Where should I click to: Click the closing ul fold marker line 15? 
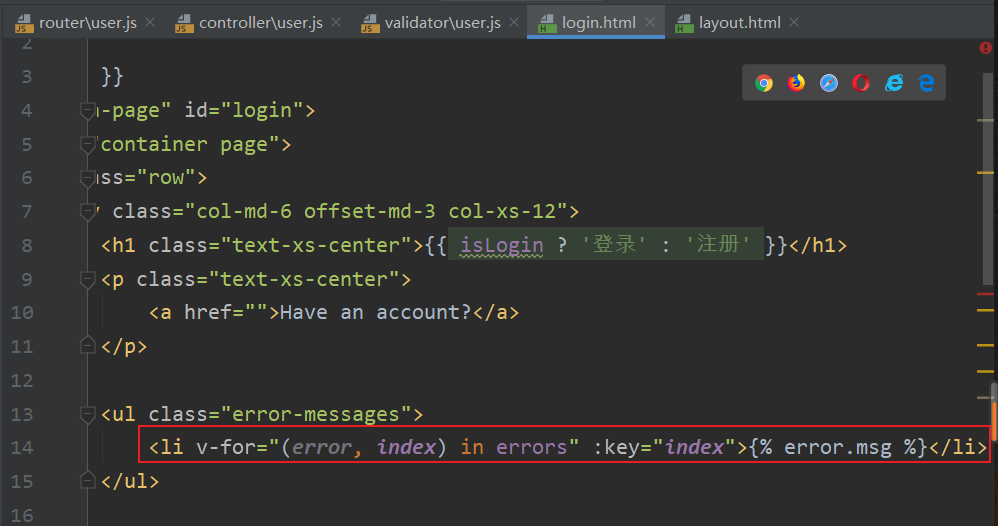[88, 480]
